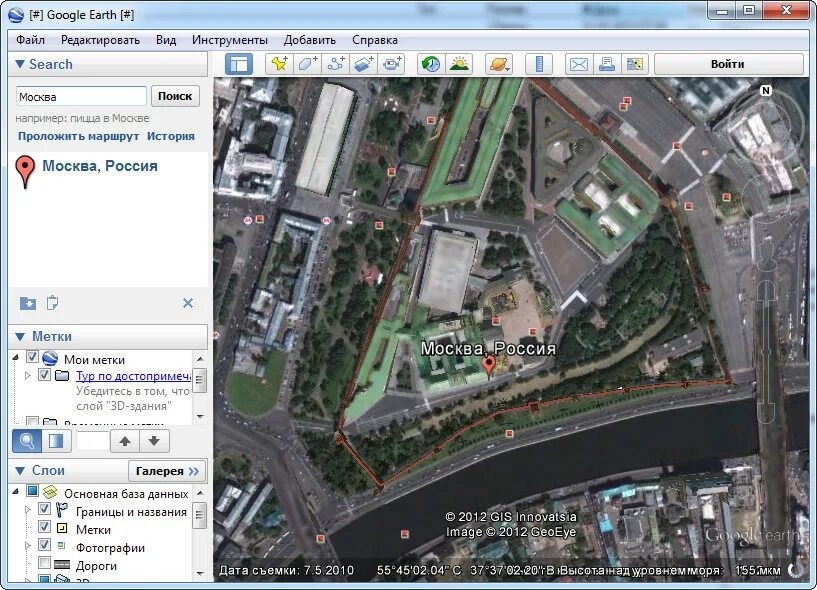
Task: Uncheck the Метки layer checkbox
Action: point(44,526)
